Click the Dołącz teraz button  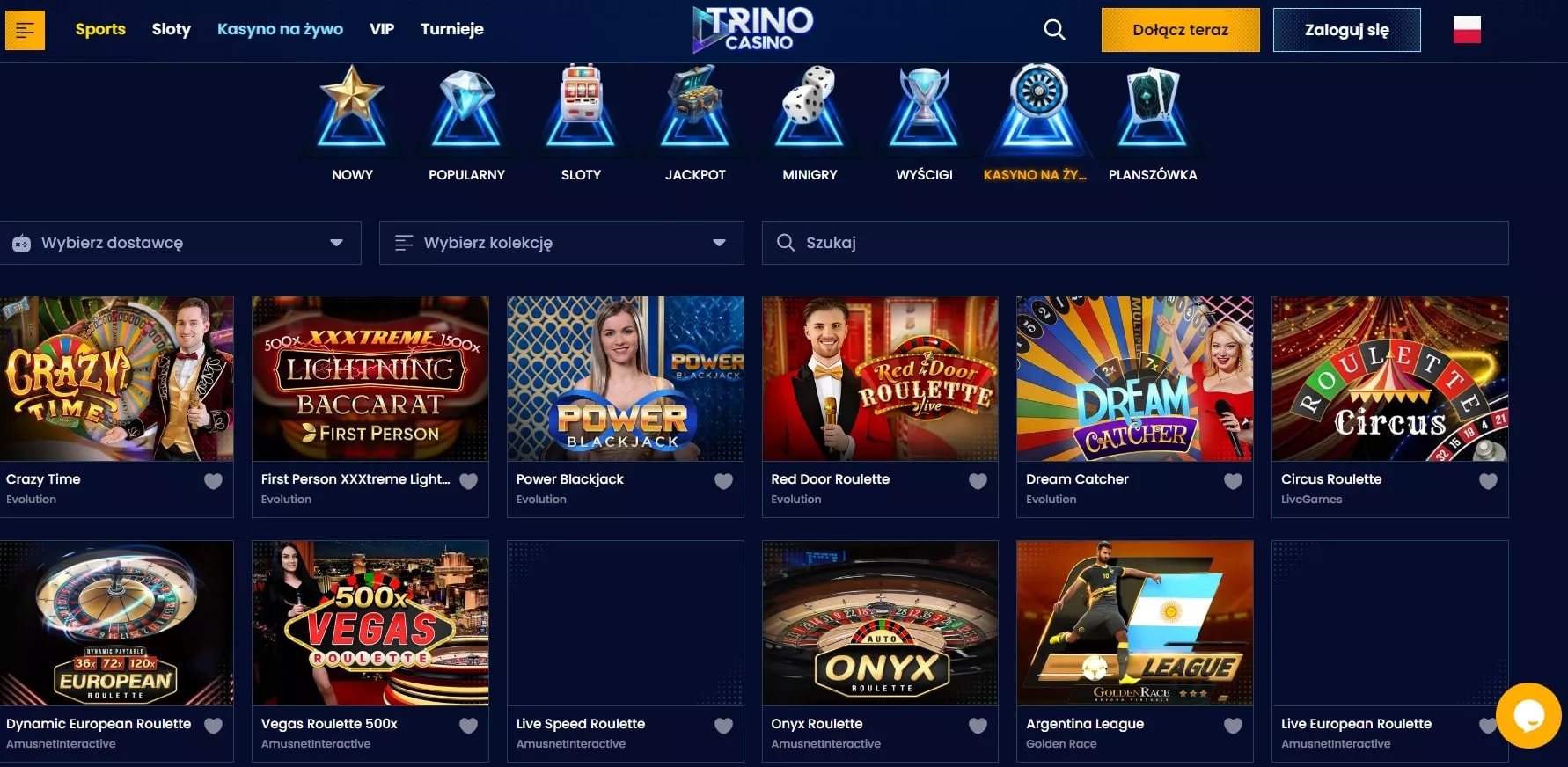pyautogui.click(x=1180, y=30)
